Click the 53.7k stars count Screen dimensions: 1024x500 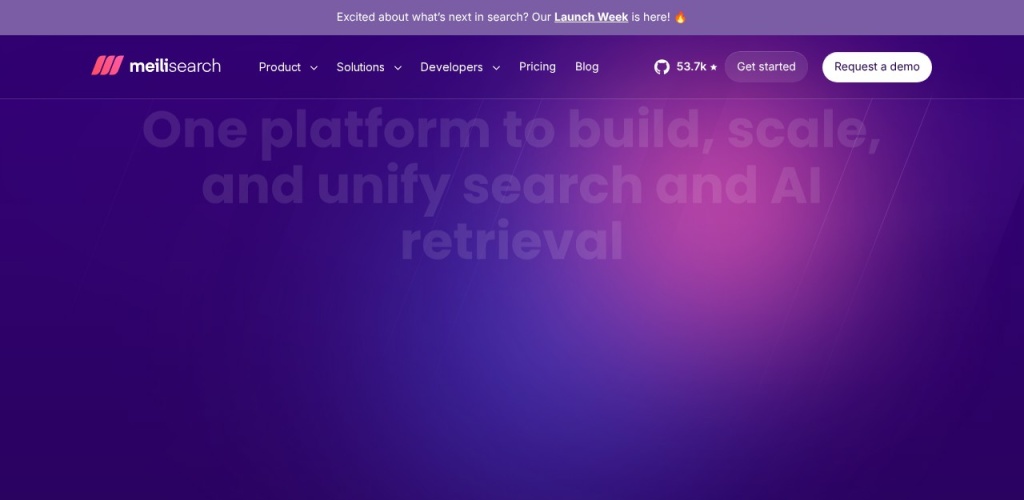pos(691,67)
